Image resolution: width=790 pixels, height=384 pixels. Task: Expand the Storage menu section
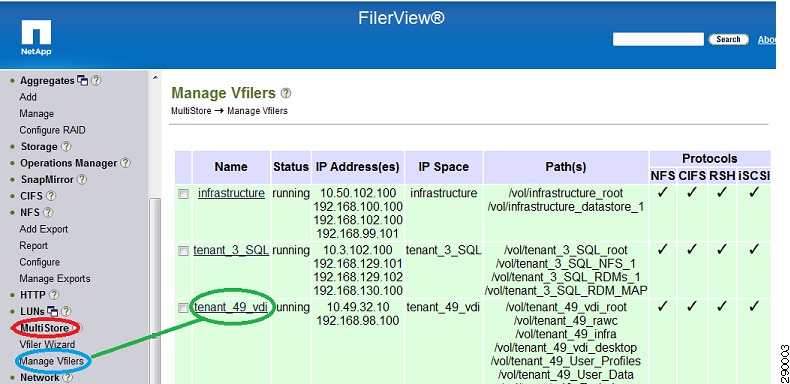39,147
